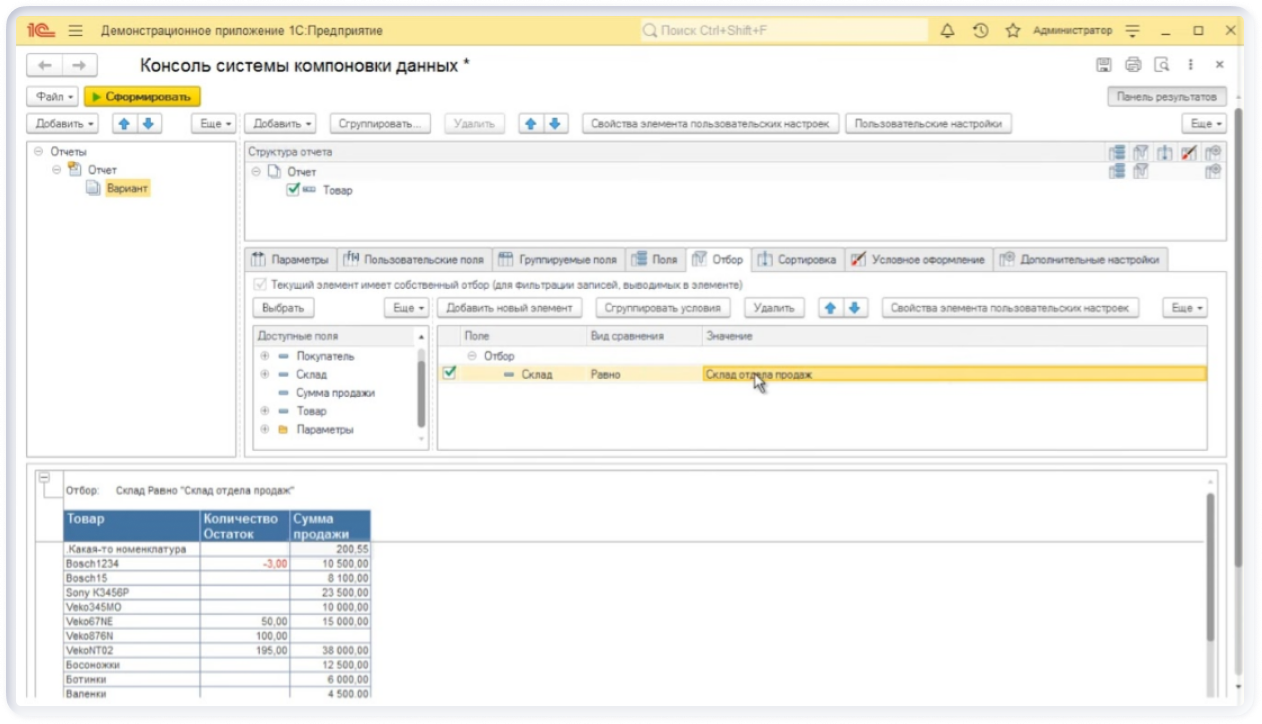Close the console form with small x
Viewport: 1262px width, 724px height.
[1219, 65]
